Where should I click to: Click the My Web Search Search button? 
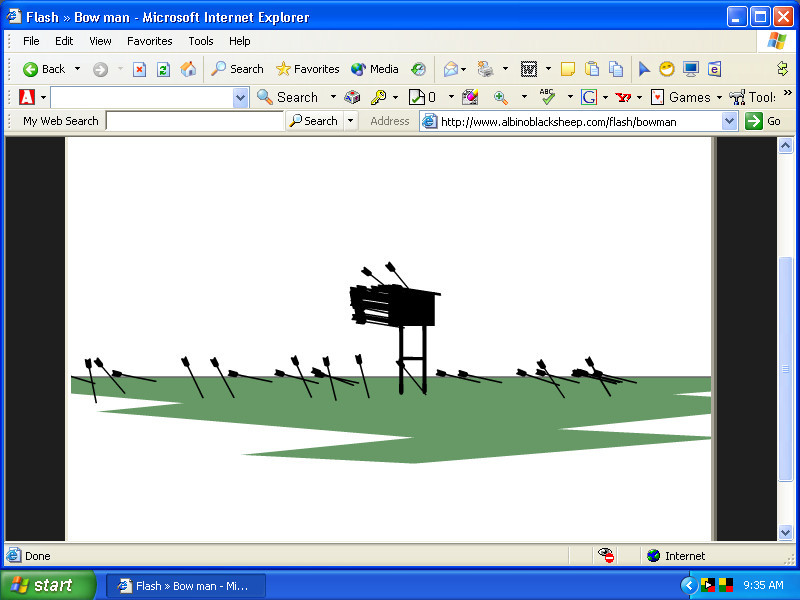[314, 121]
